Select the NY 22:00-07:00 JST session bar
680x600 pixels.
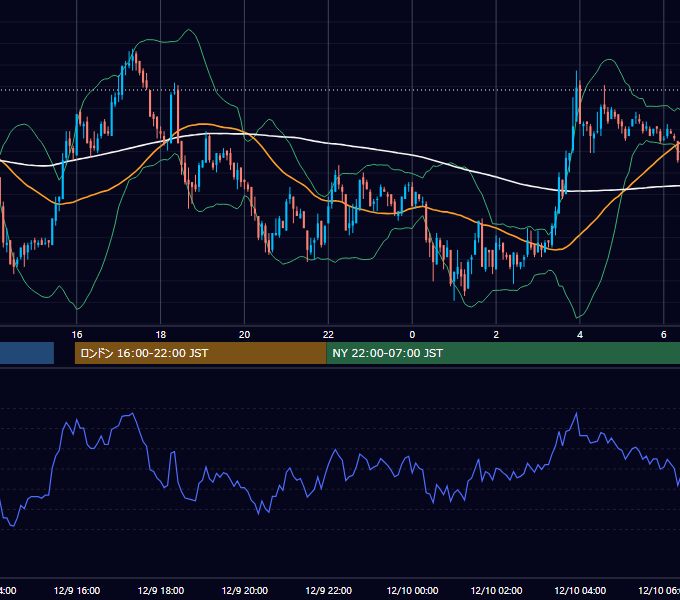503,353
